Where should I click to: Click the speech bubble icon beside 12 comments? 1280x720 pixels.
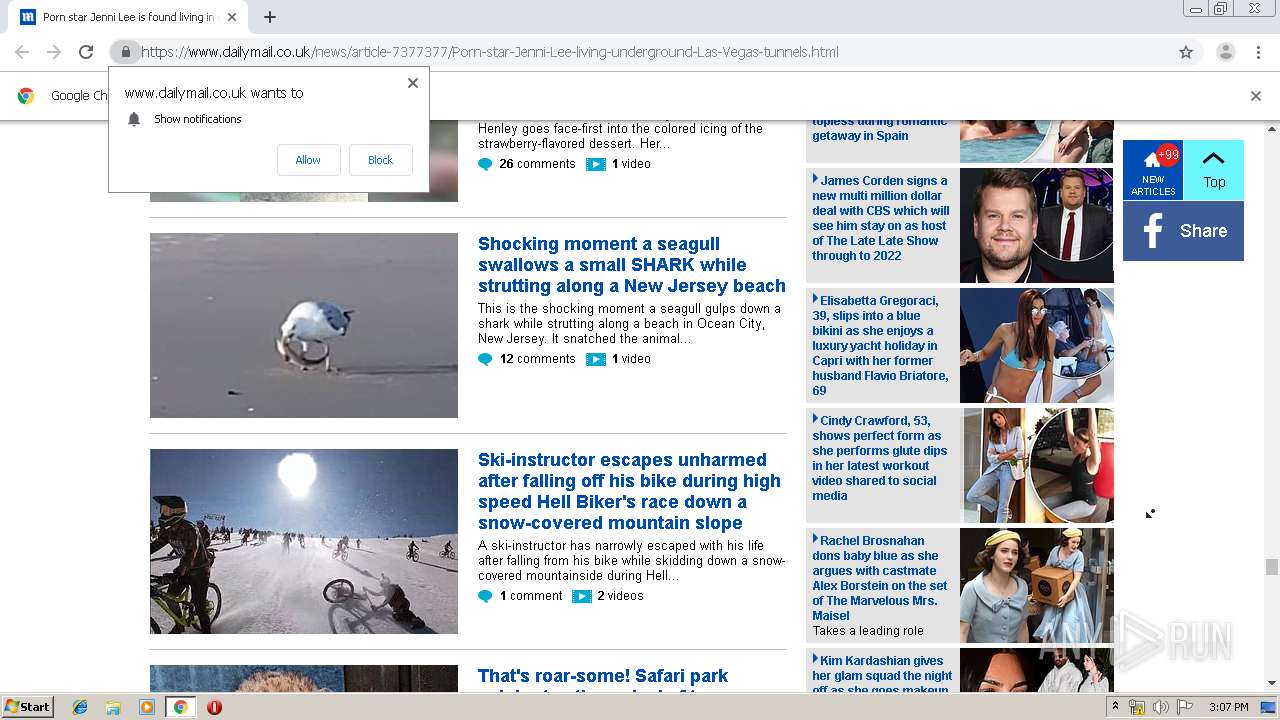pyautogui.click(x=485, y=359)
